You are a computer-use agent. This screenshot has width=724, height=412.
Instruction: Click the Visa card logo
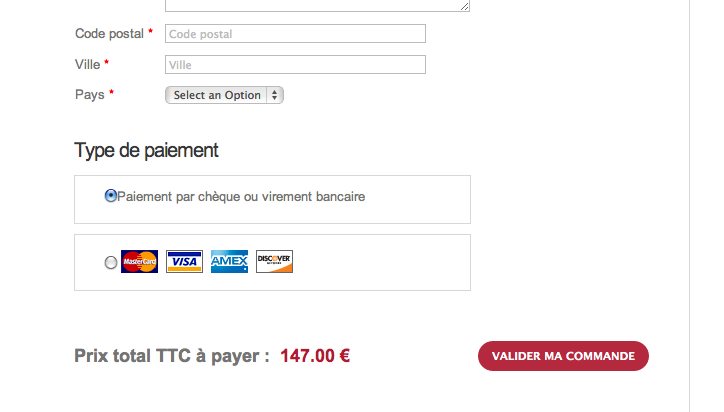[184, 262]
